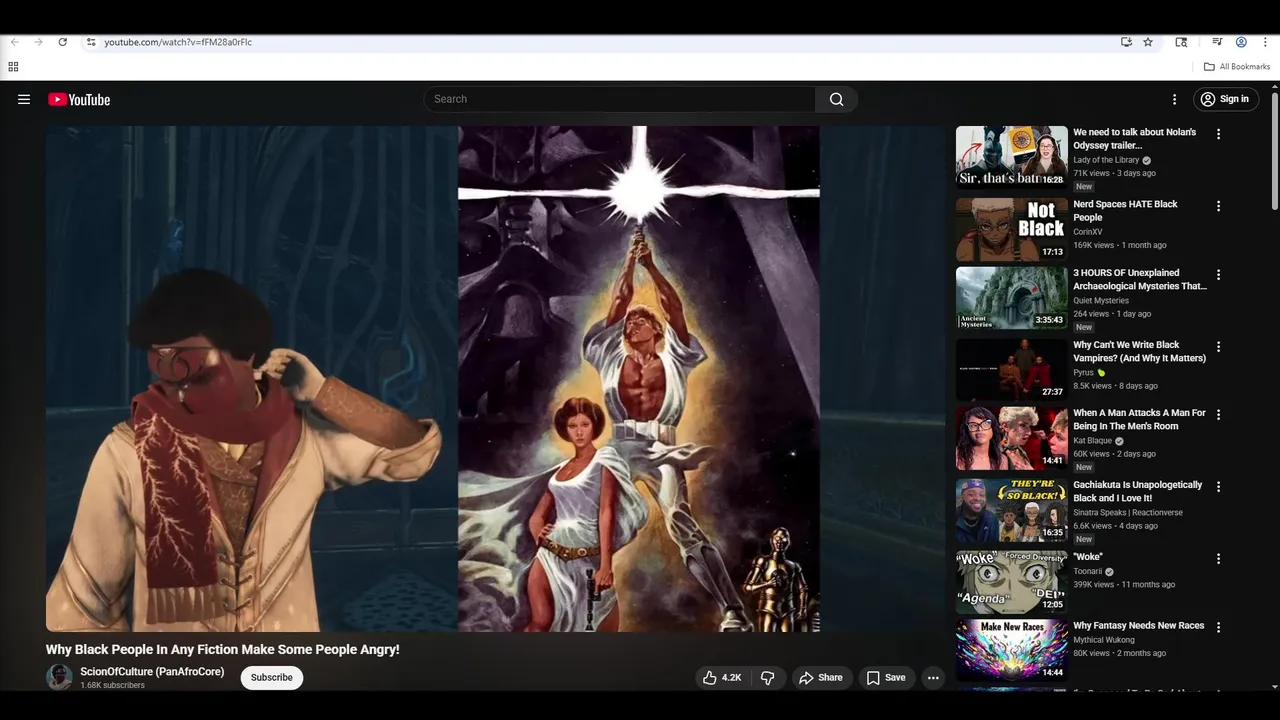
Task: Click channel name 'CorinXV'
Action: pos(1088,232)
